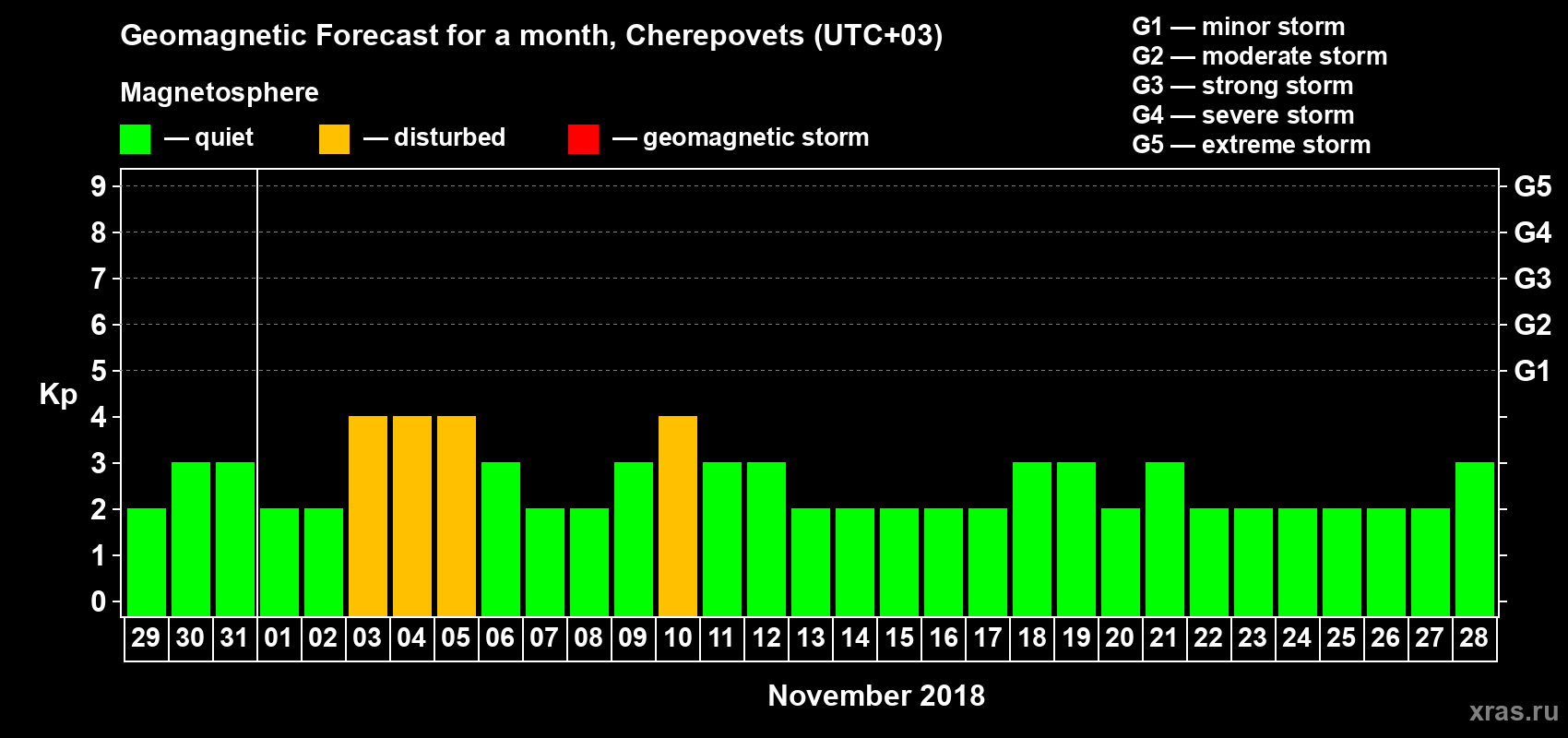Click the G2 label on right axis
The height and width of the screenshot is (738, 1568).
coord(1533,325)
